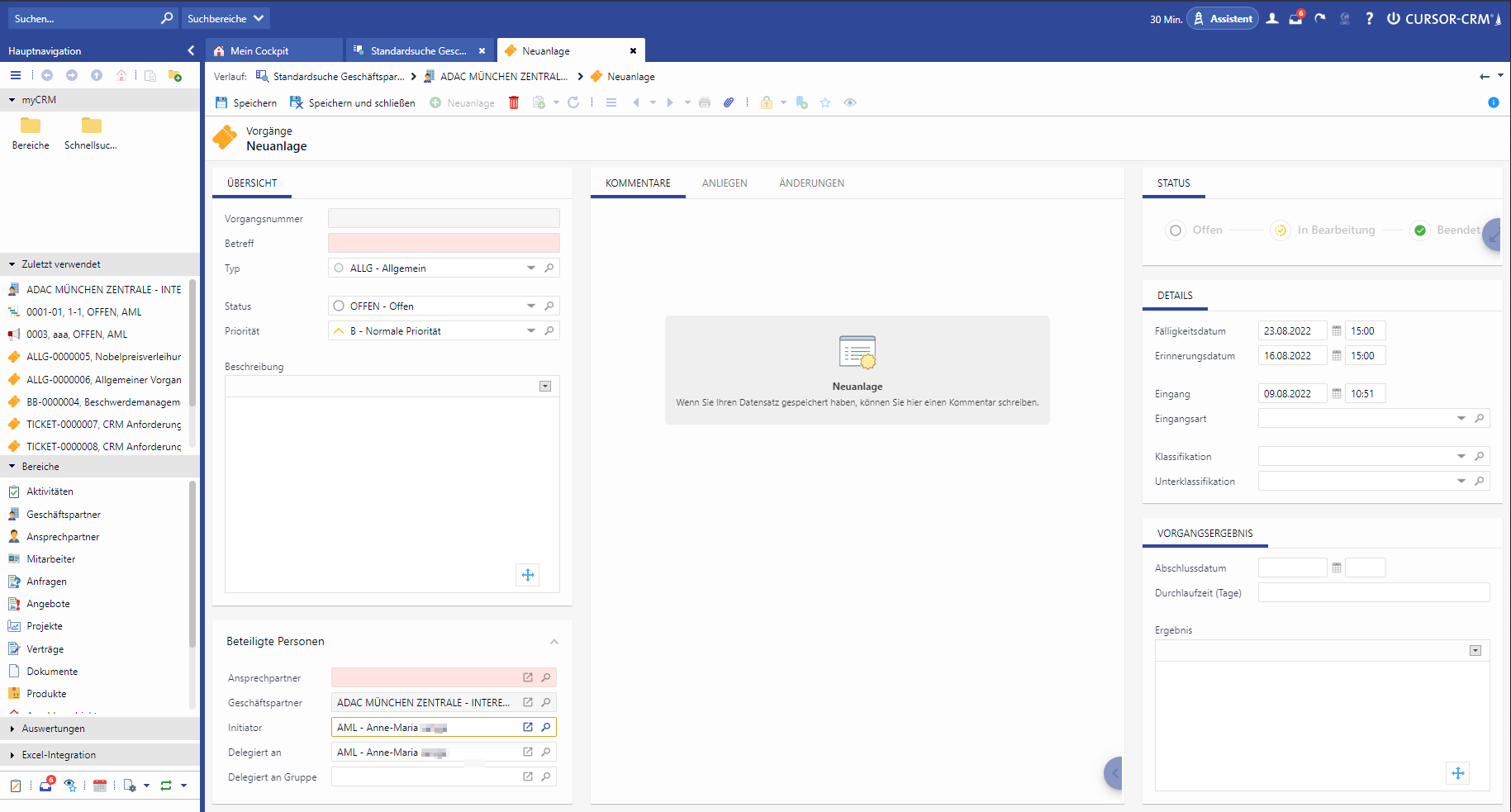Open the calendar picker for Fälligkeitsdatum
Viewport: 1511px width, 812px height.
1337,331
